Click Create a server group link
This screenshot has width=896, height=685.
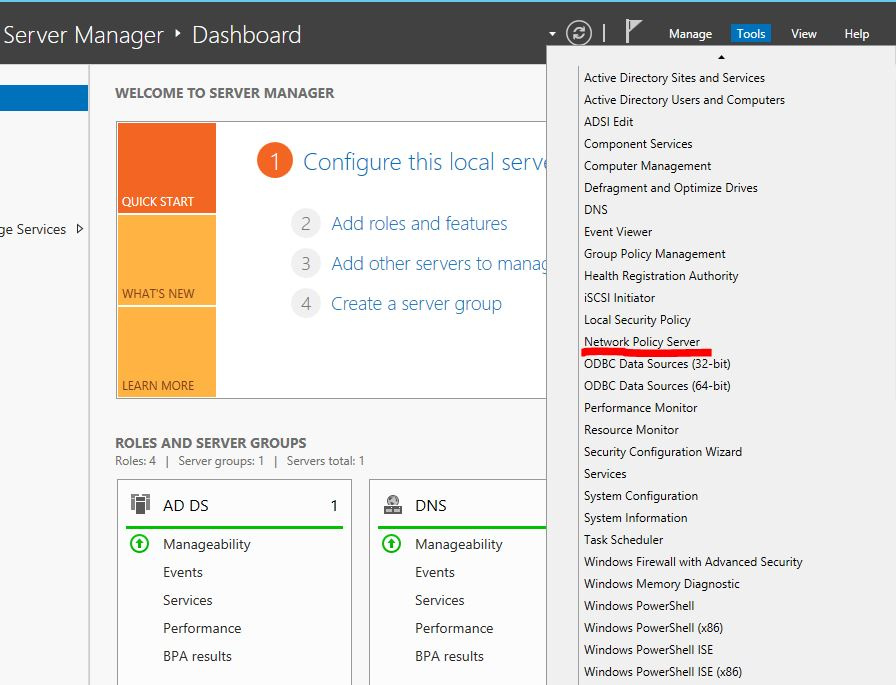coord(416,303)
